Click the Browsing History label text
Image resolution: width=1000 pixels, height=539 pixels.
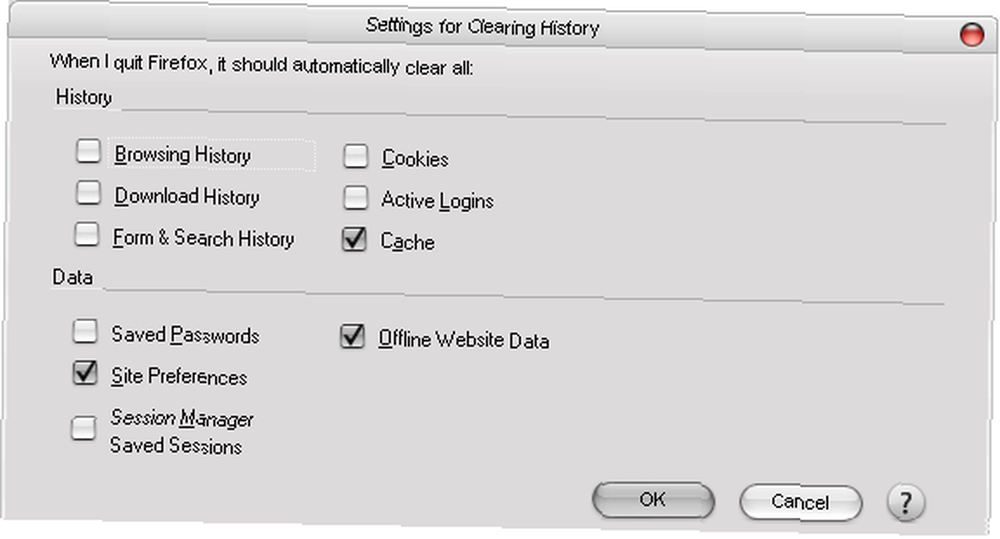pyautogui.click(x=182, y=155)
